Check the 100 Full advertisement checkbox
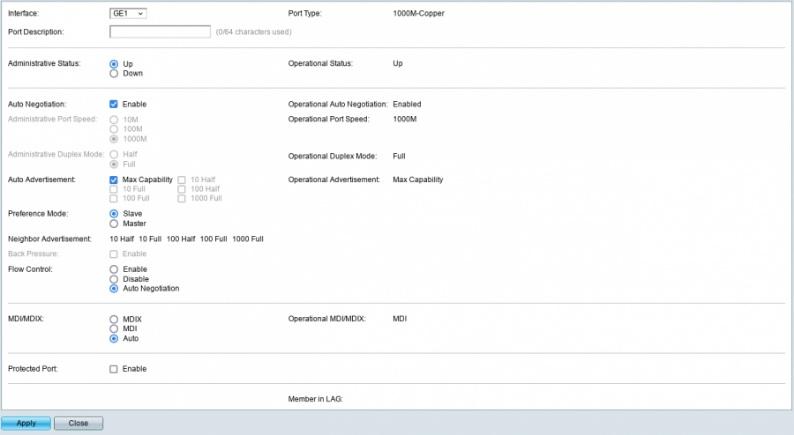794x435 pixels. (x=114, y=198)
